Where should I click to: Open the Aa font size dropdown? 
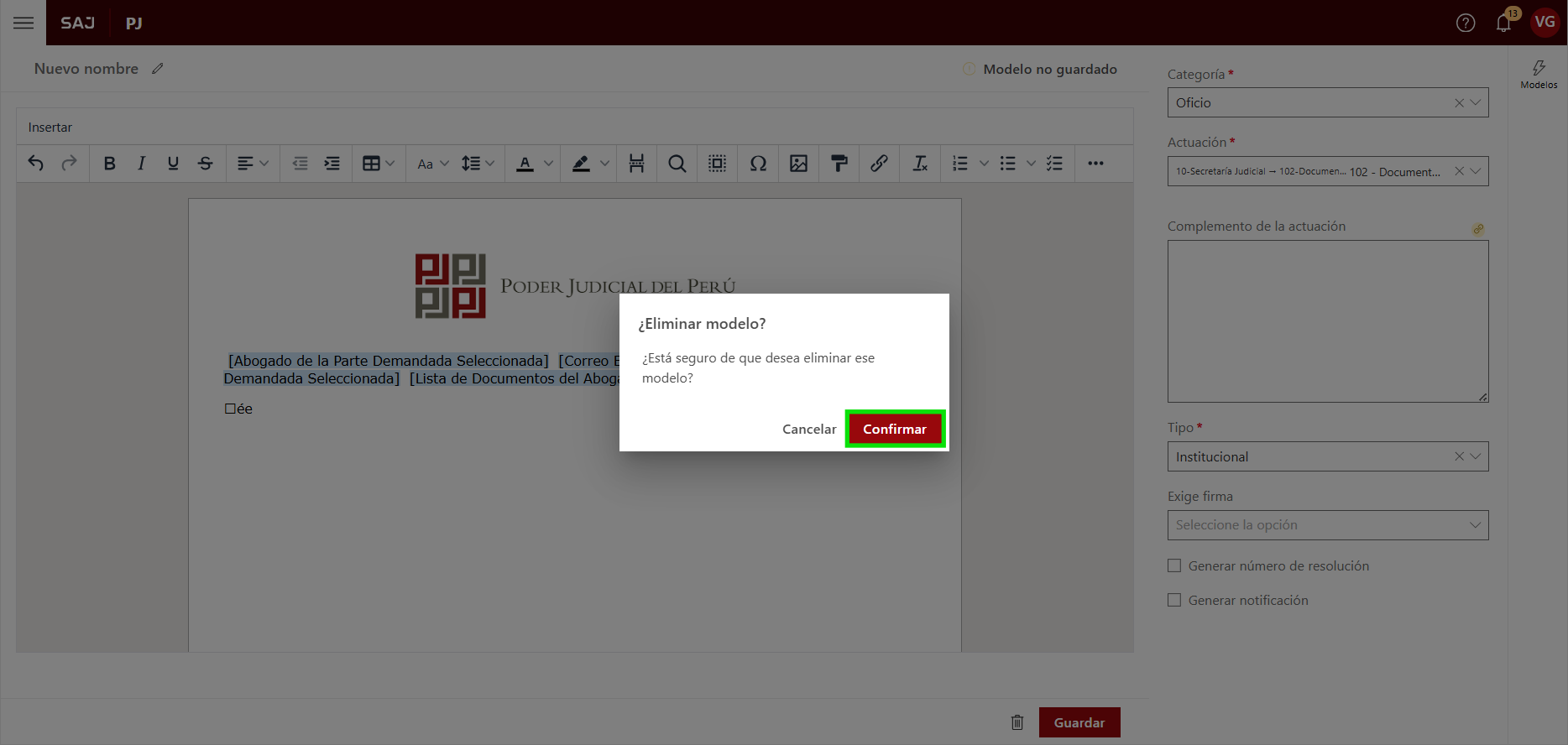coord(433,163)
